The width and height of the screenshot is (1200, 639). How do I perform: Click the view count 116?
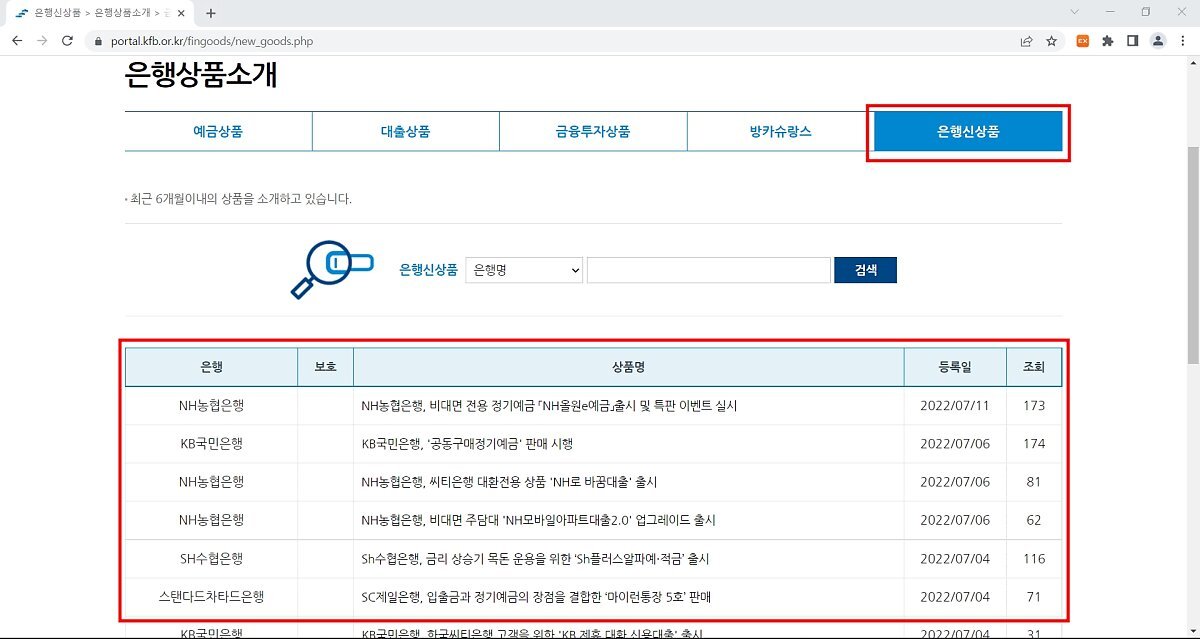coord(1034,559)
